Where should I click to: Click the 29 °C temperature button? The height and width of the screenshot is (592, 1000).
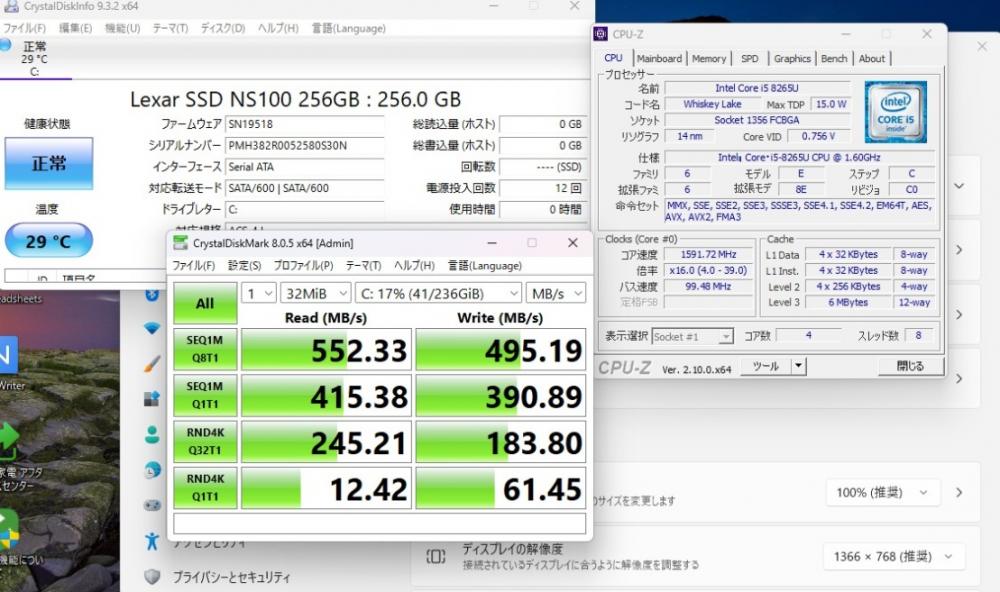click(x=48, y=240)
